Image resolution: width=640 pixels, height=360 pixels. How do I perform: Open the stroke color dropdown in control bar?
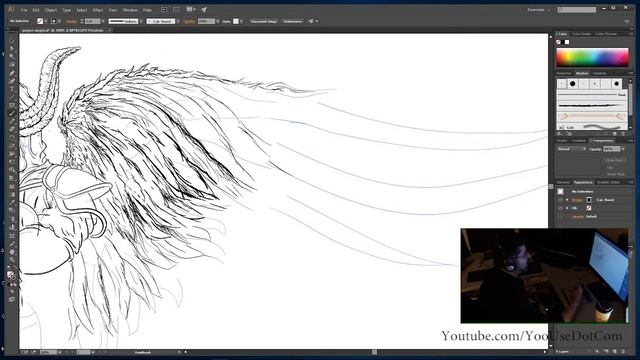click(x=60, y=21)
